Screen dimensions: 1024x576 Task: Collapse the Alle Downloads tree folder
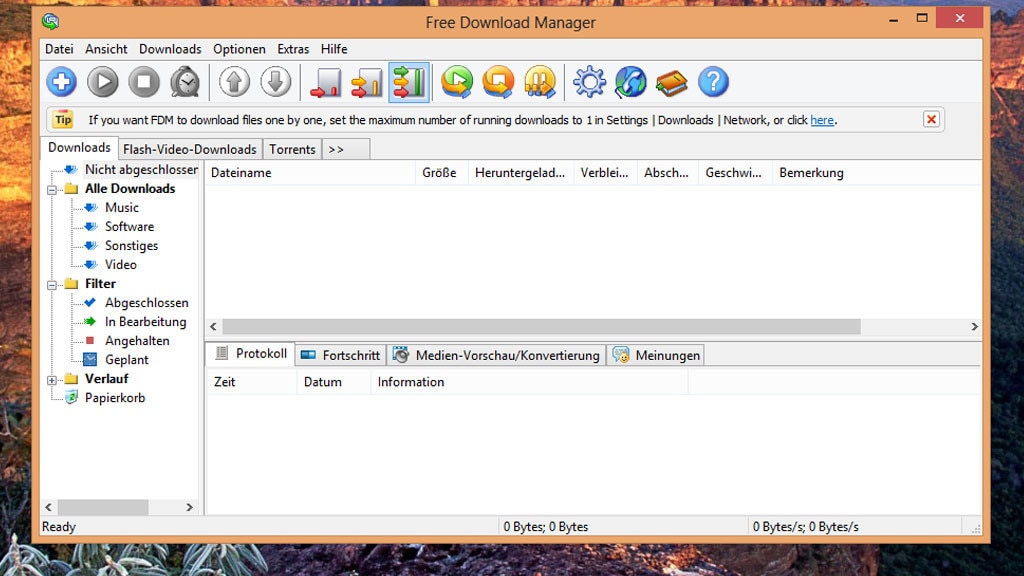[x=52, y=190]
